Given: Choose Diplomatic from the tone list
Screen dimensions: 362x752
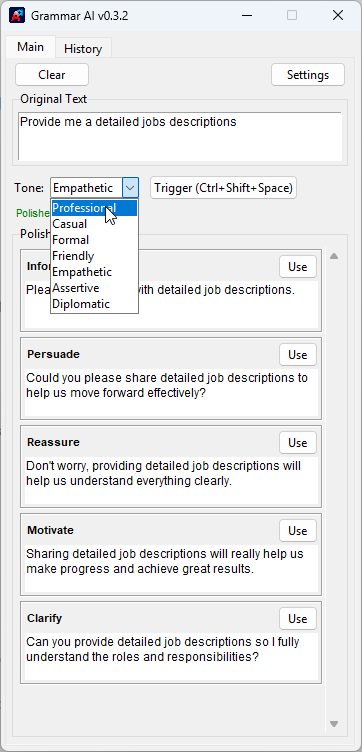Looking at the screenshot, I should point(94,304).
